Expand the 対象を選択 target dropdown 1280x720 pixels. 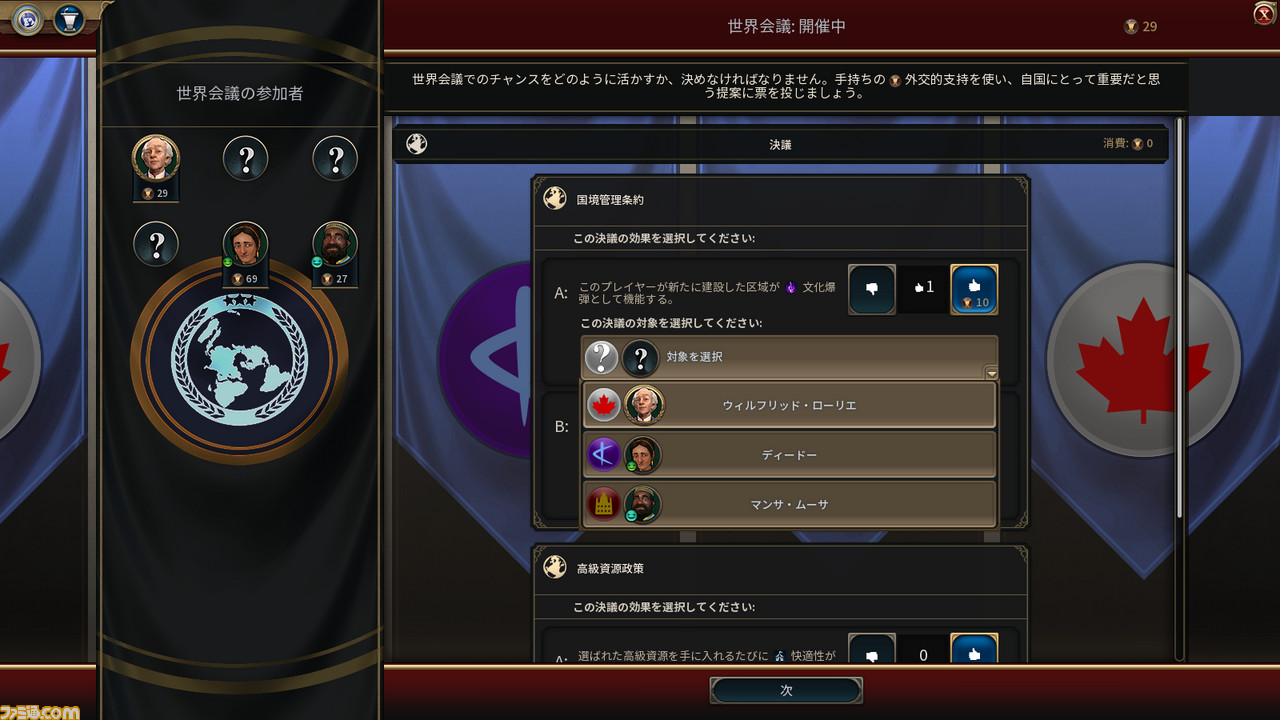click(790, 357)
